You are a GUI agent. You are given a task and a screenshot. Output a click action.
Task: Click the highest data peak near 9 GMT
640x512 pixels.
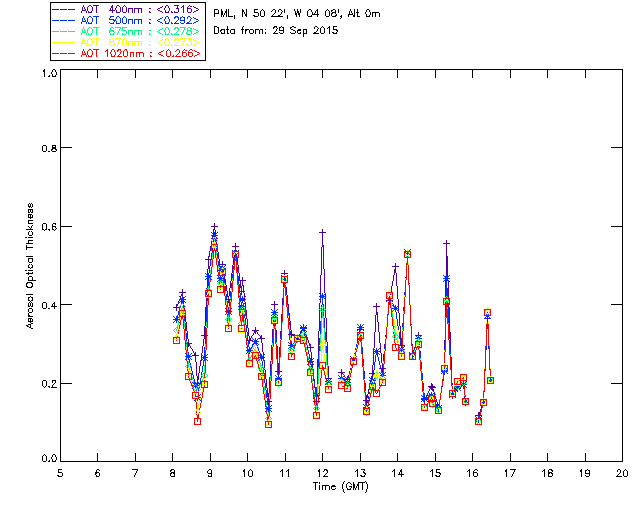[214, 226]
